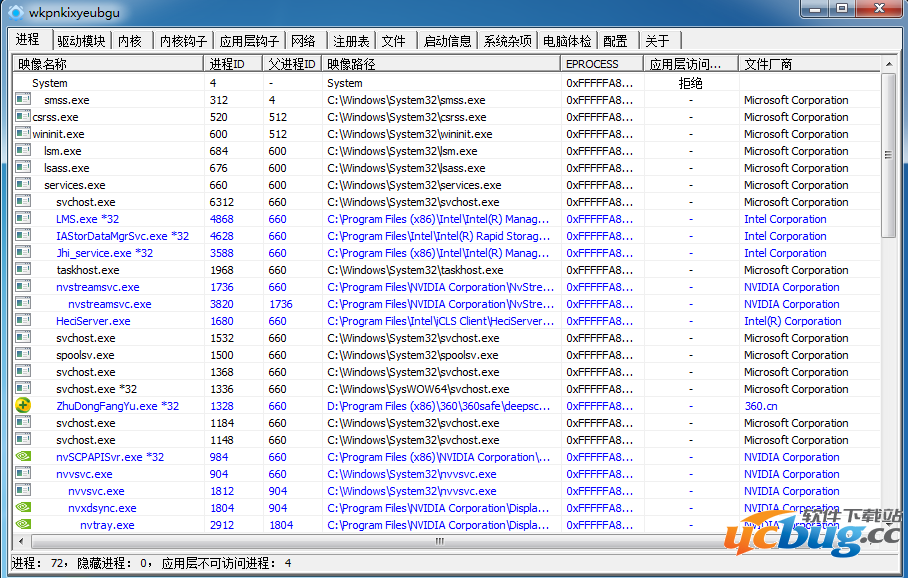
Task: Sort by the 父进程ID column header
Action: coord(292,64)
